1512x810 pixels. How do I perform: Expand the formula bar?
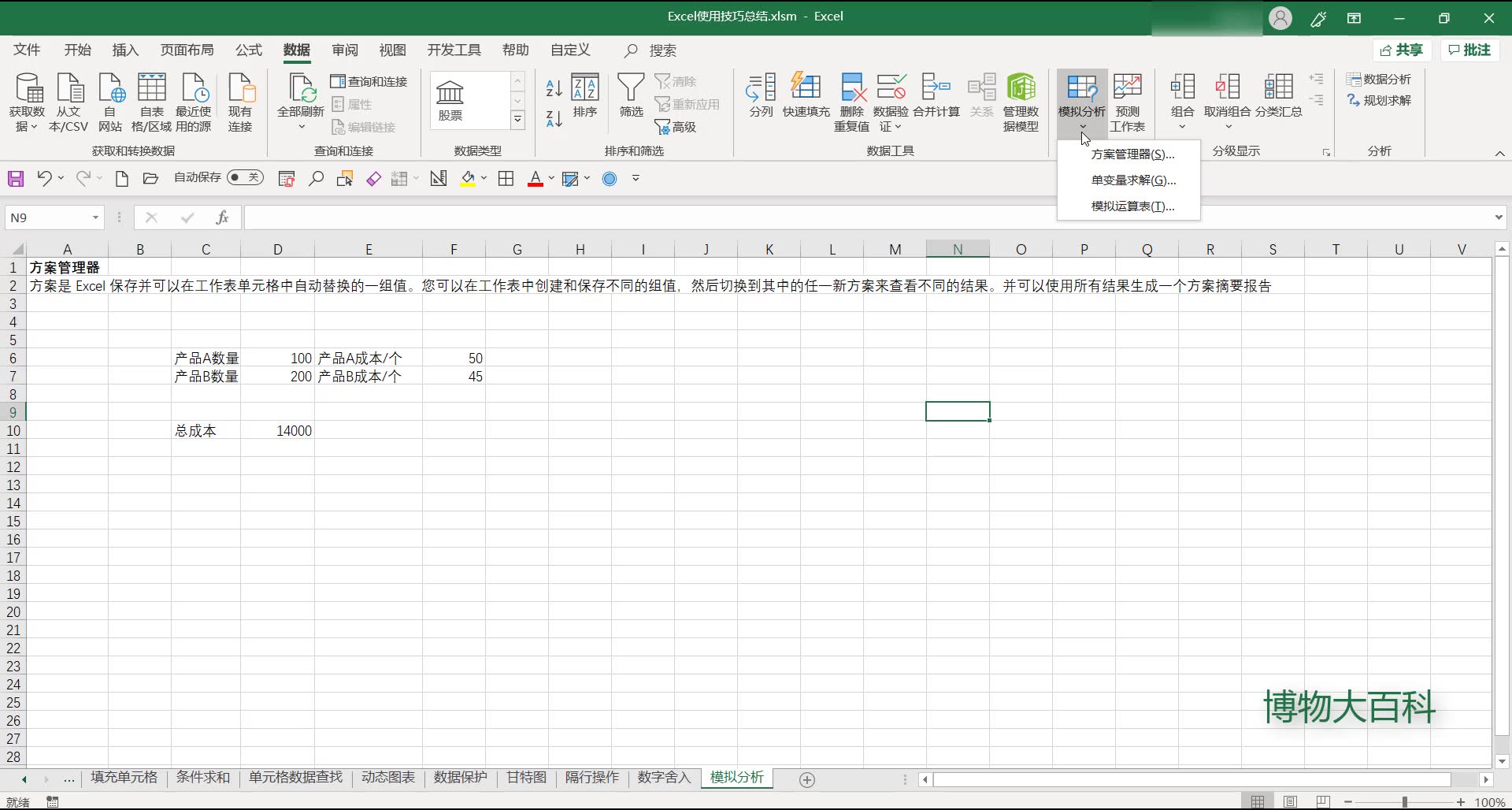(x=1499, y=217)
